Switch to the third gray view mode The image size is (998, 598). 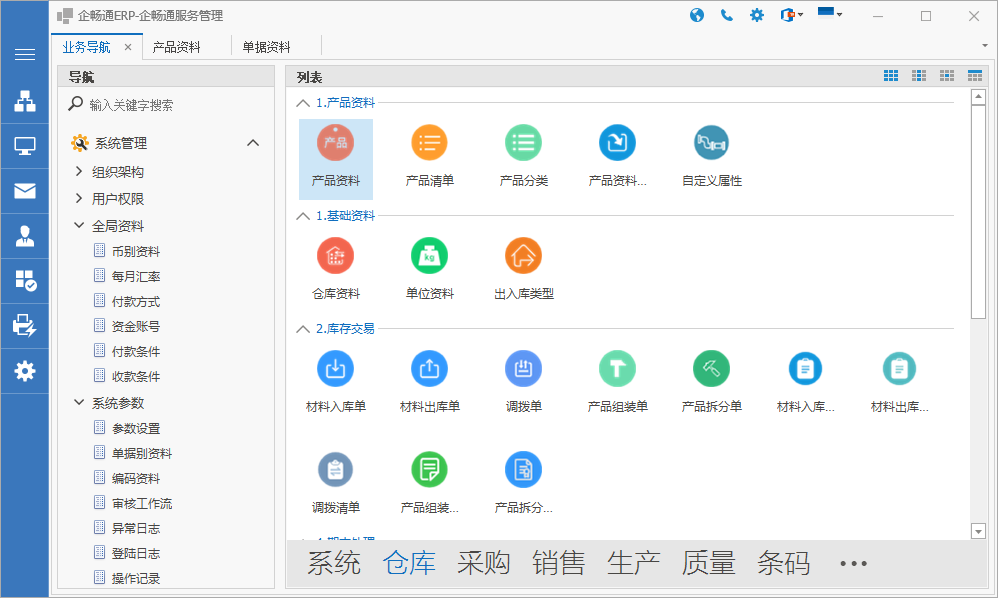(x=947, y=76)
